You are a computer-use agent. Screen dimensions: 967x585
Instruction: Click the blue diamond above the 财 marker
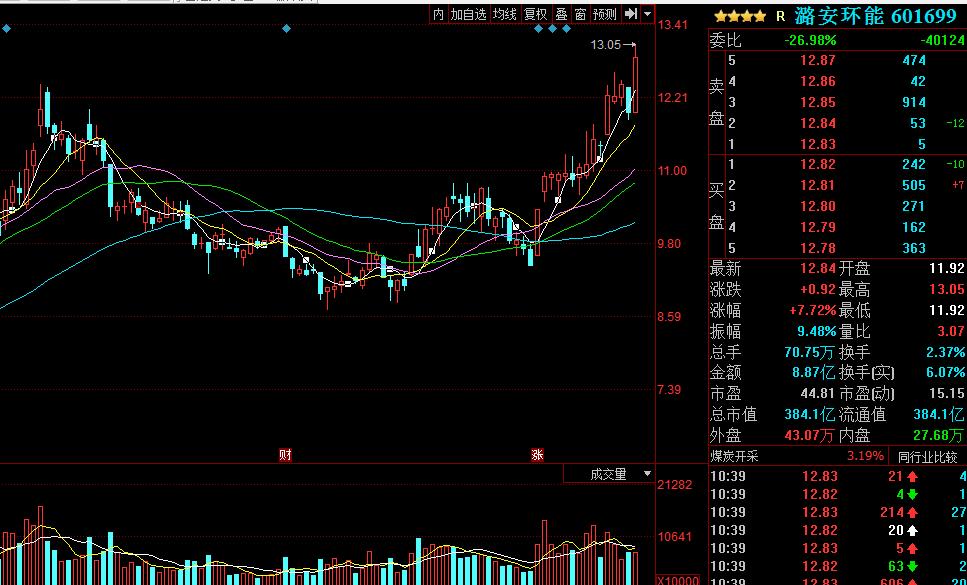(x=286, y=28)
